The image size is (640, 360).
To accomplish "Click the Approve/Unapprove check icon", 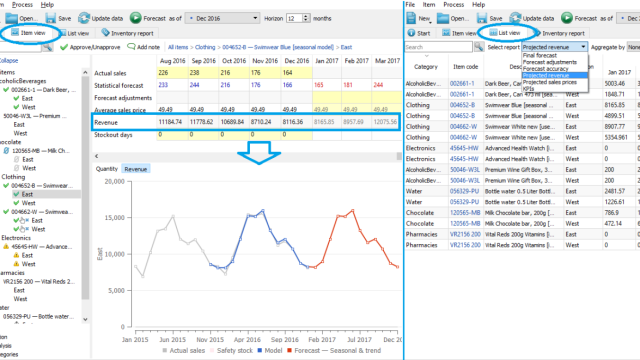I will pos(64,47).
